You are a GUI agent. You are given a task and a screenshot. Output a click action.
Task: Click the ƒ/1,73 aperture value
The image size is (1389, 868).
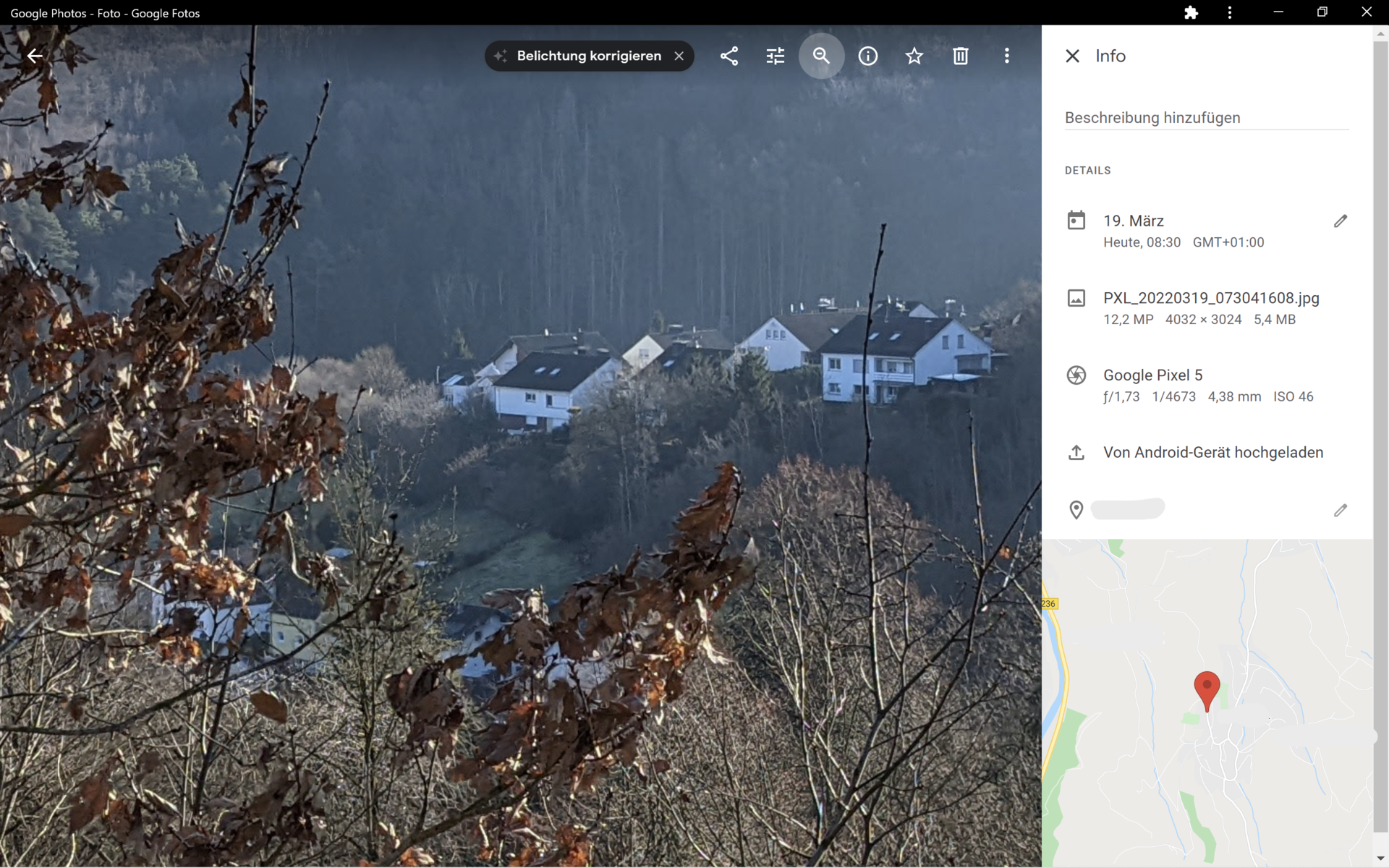point(1121,396)
